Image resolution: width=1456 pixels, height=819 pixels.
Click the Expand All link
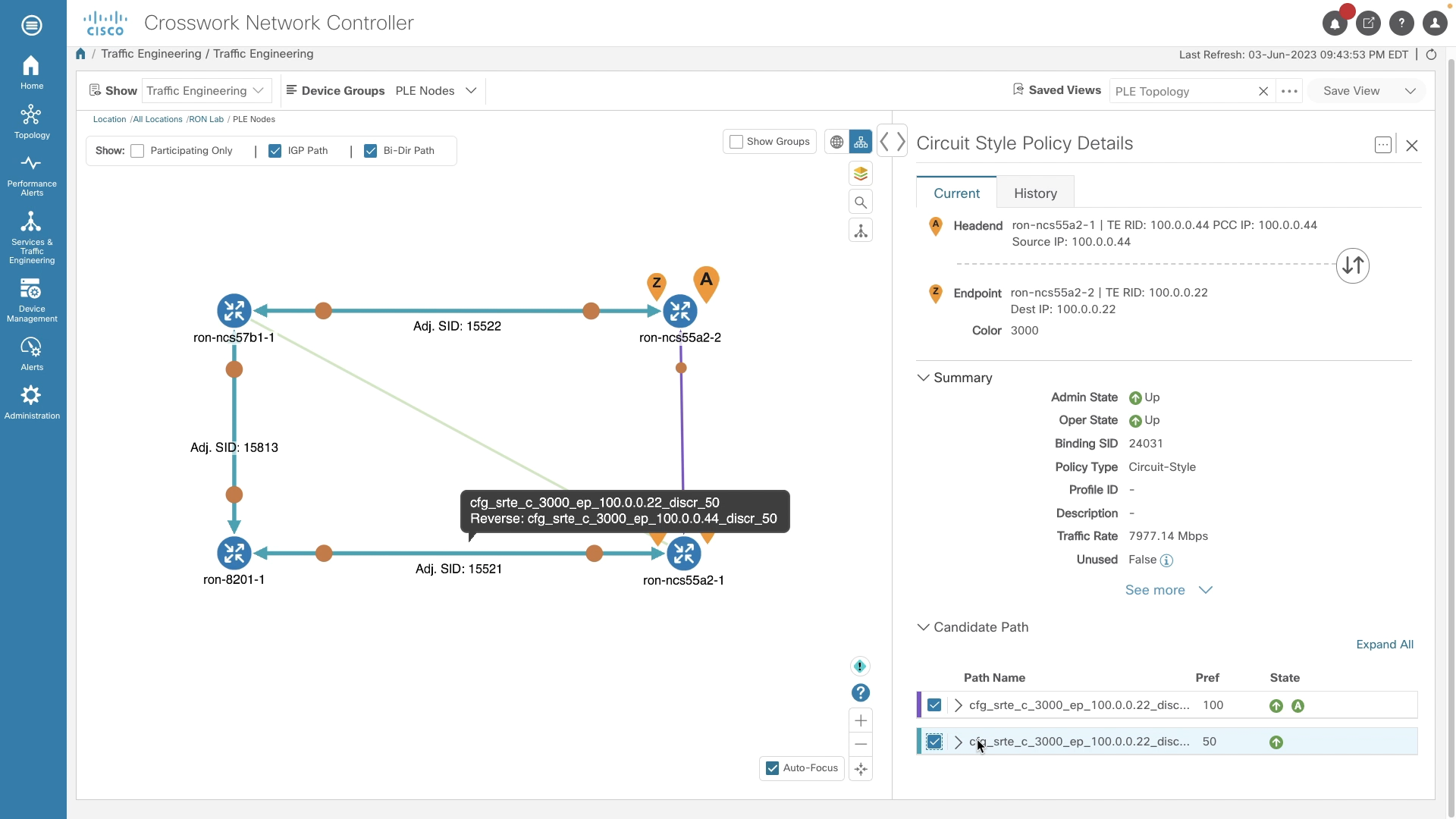1384,645
